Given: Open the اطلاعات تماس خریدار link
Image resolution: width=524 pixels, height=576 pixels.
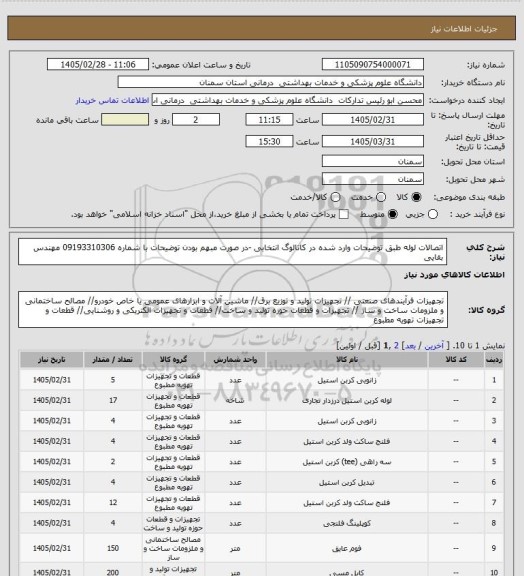Looking at the screenshot, I should [x=112, y=101].
